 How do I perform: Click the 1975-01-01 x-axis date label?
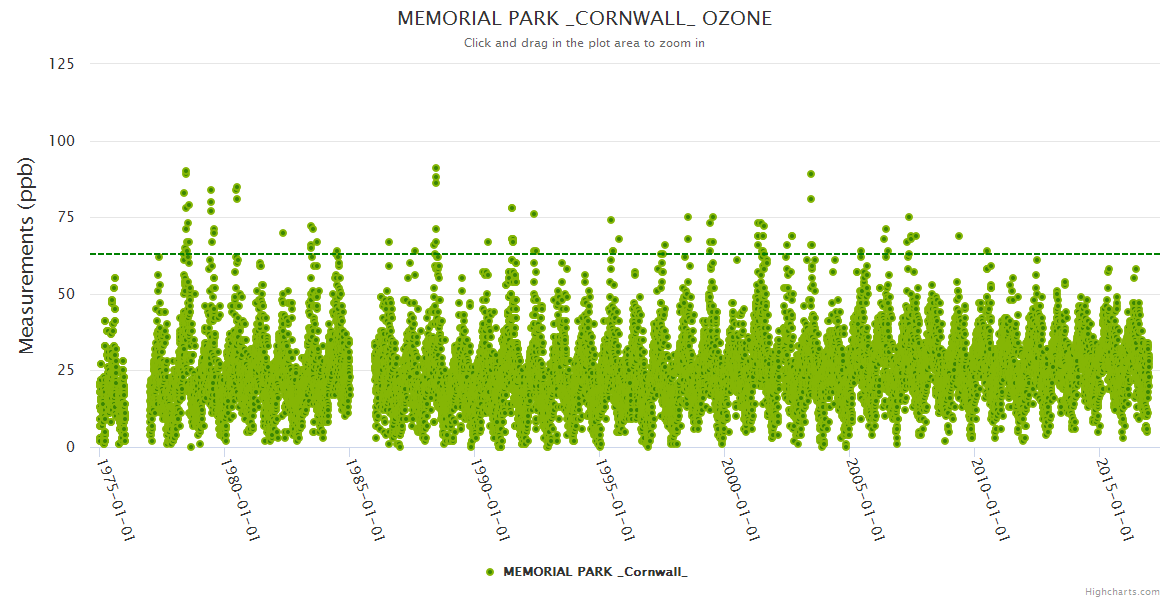(116, 500)
